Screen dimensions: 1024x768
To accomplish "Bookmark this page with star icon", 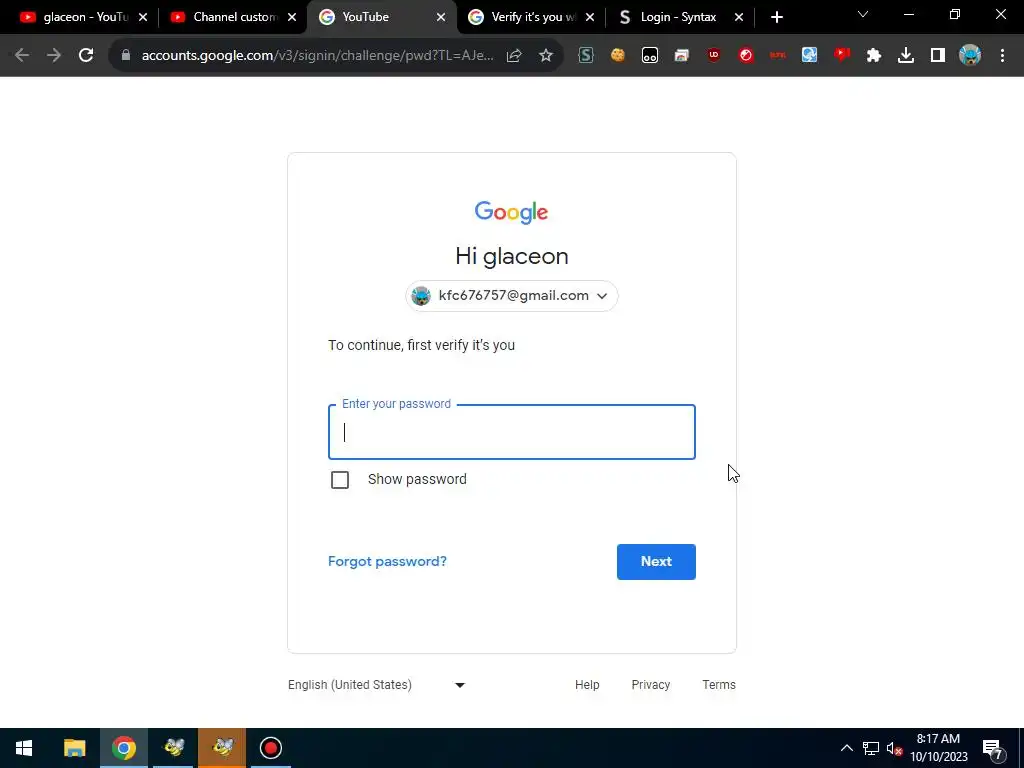I will (546, 56).
